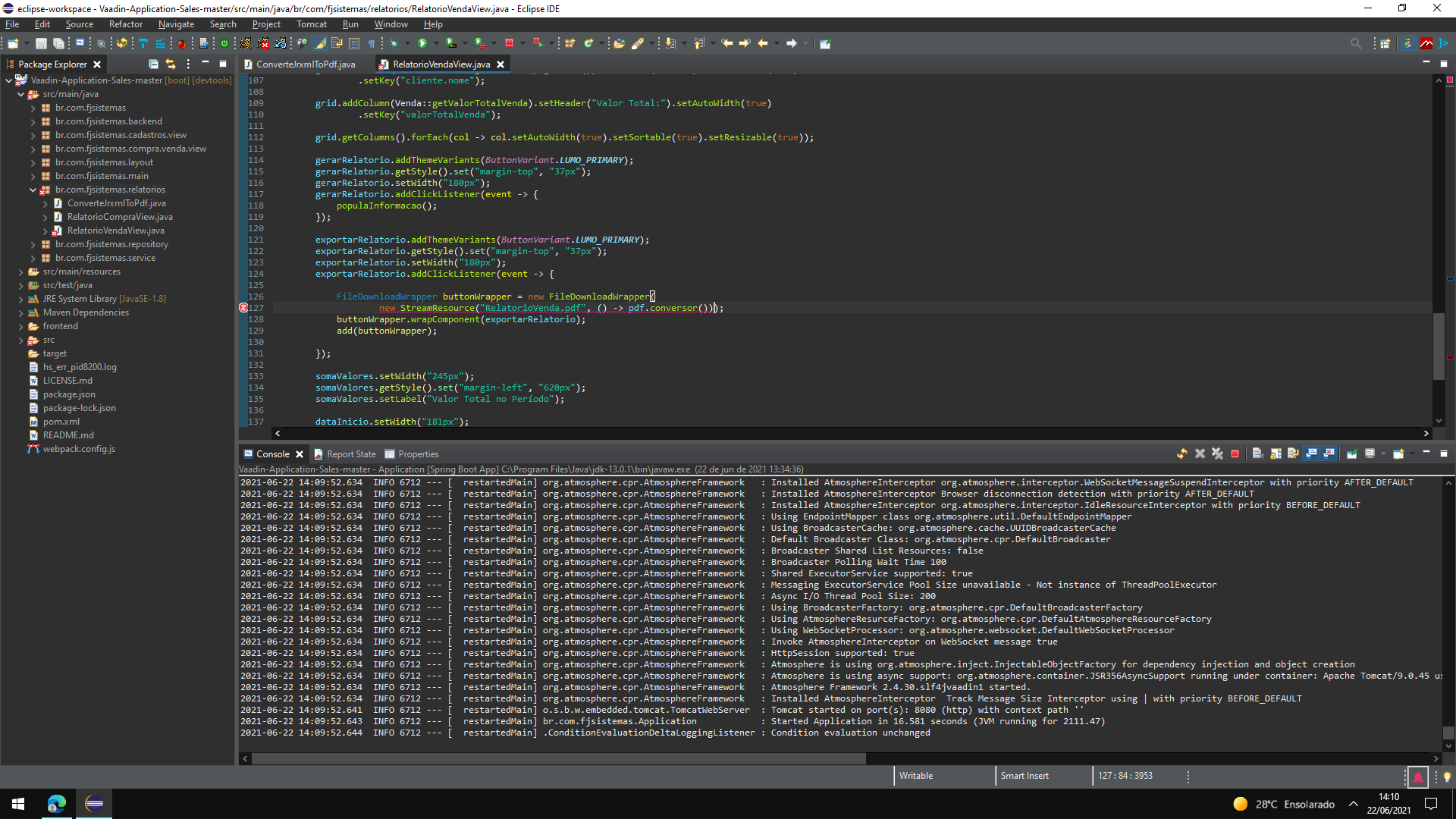The image size is (1456, 819).
Task: Open pom.xml in Package Explorer
Action: (61, 422)
